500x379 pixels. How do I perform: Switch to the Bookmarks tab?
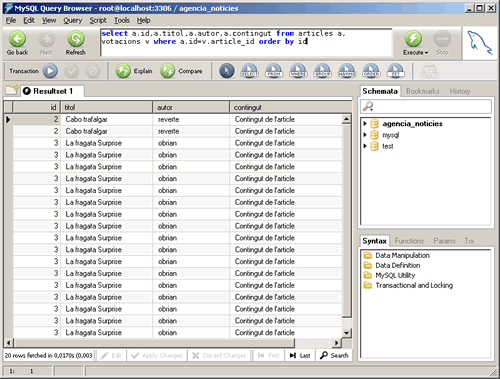pos(423,91)
